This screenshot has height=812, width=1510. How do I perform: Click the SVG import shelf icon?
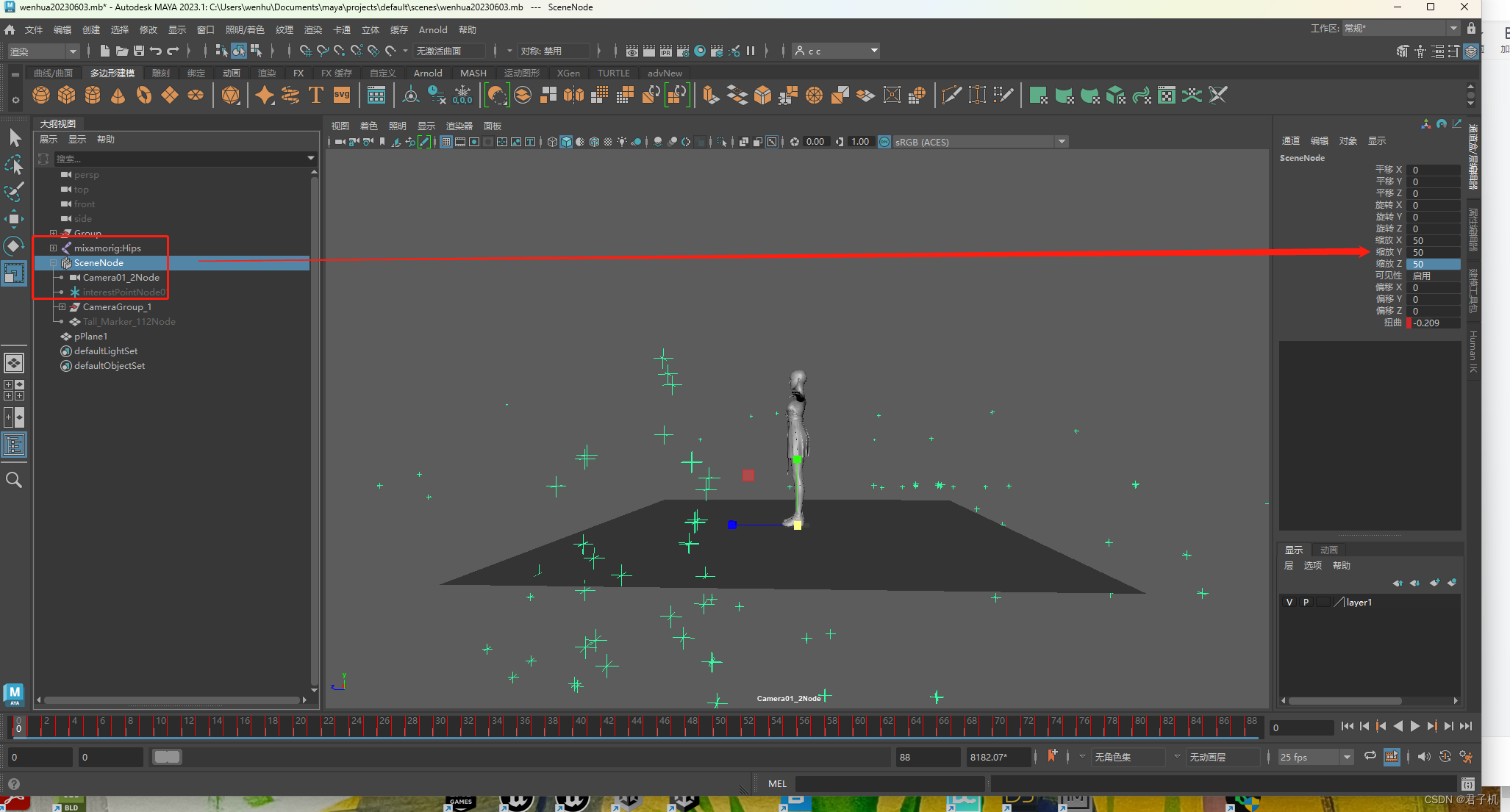(342, 96)
